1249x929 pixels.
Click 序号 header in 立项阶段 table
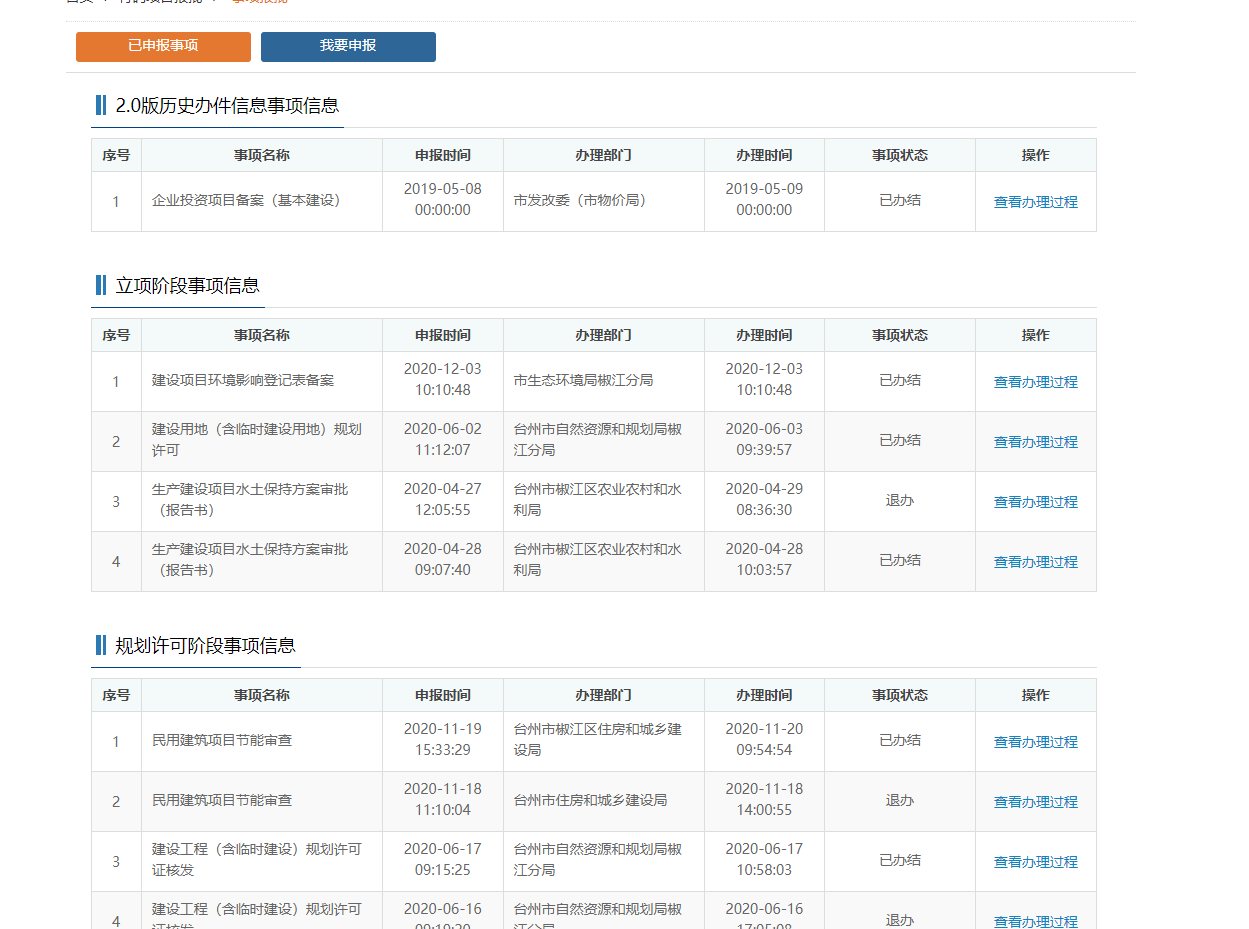pos(116,335)
